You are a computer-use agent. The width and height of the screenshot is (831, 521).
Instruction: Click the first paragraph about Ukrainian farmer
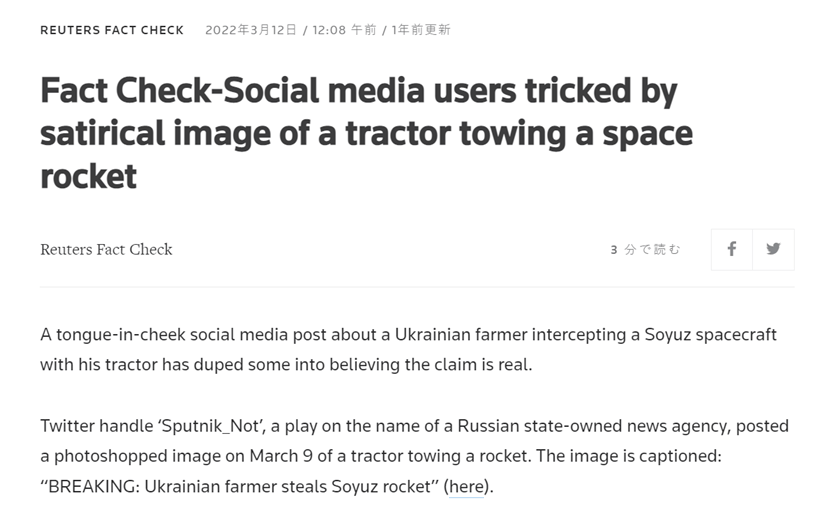click(x=408, y=350)
